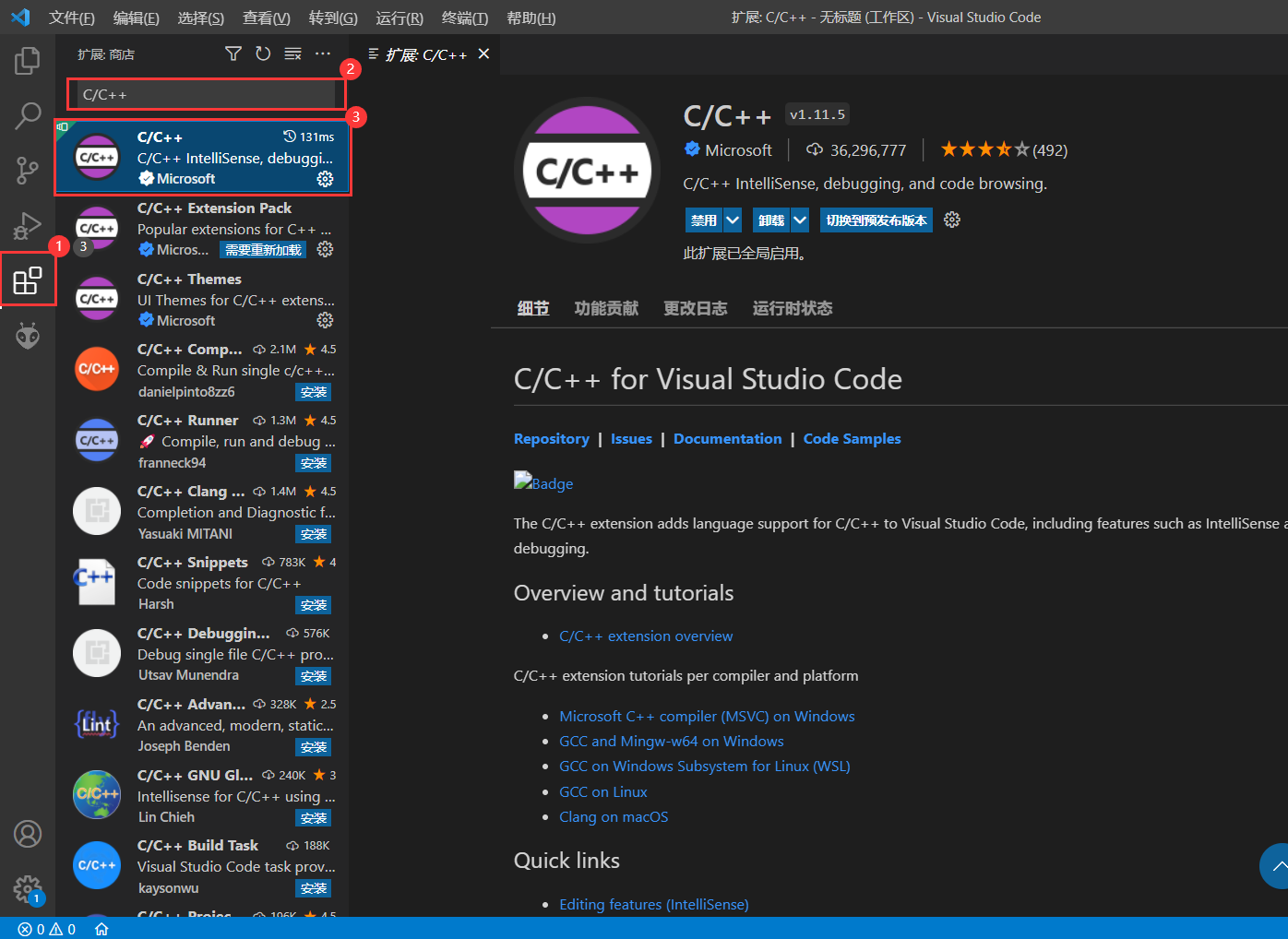Open manage gear for C/C++ Themes
The width and height of the screenshot is (1288, 939).
[325, 320]
